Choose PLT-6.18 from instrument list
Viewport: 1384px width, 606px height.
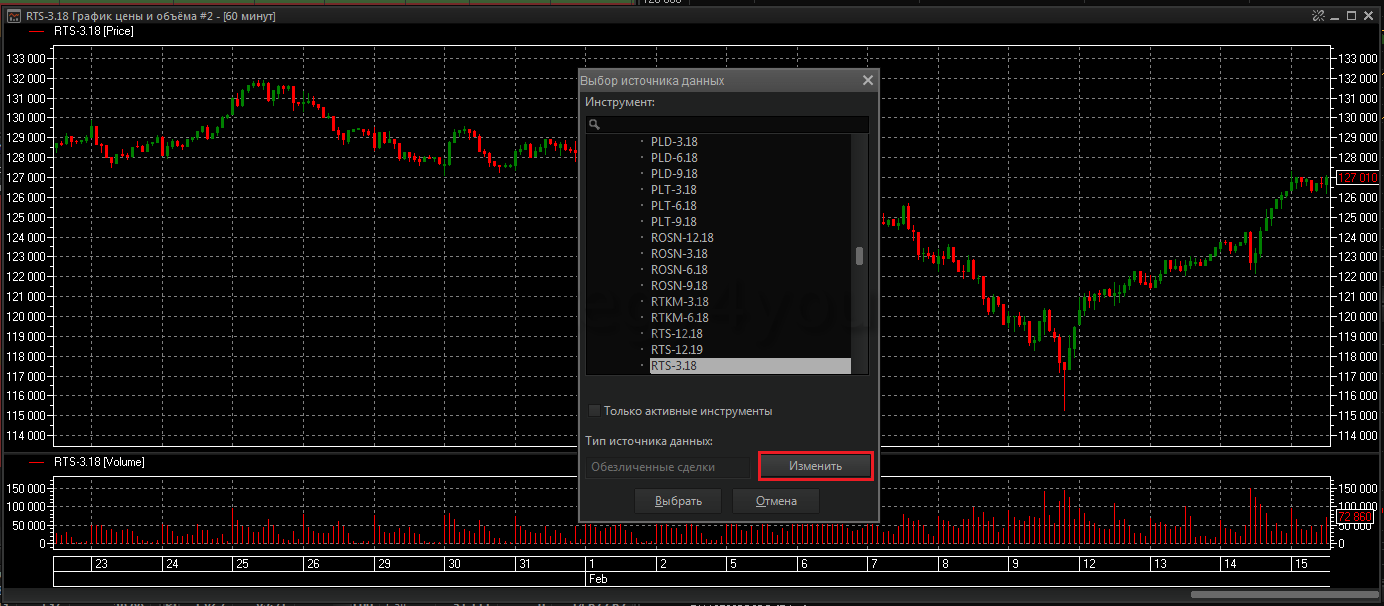point(674,206)
